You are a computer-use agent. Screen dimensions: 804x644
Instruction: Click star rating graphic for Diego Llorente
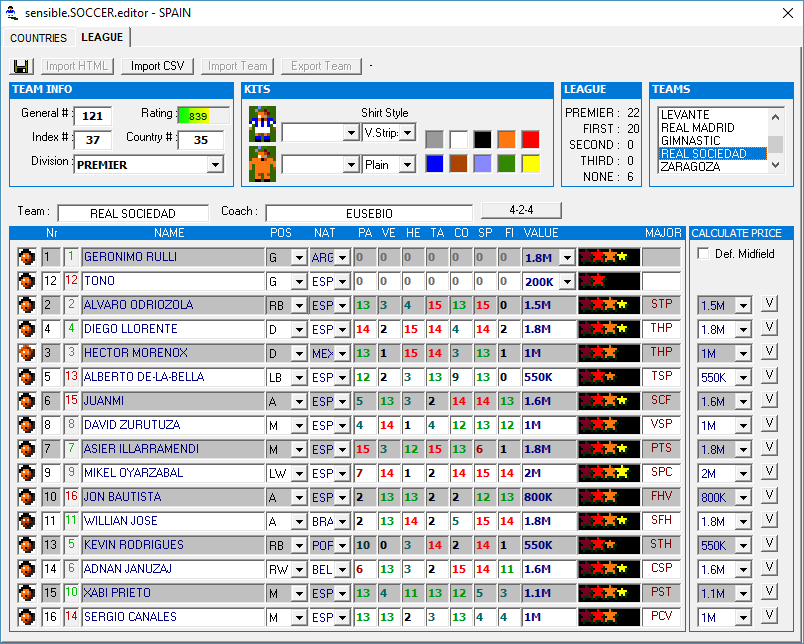(608, 329)
